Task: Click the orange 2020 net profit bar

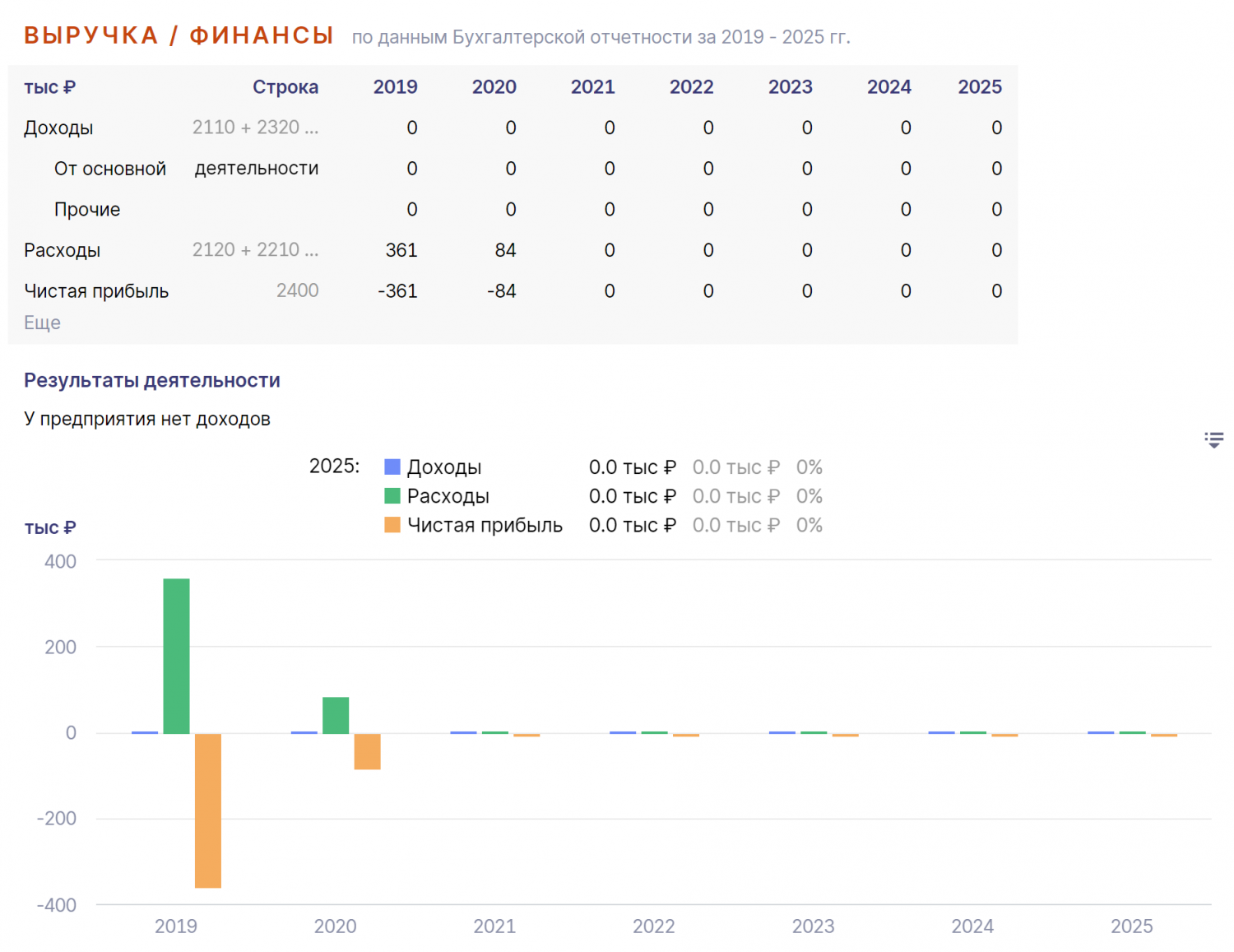Action: tap(368, 751)
